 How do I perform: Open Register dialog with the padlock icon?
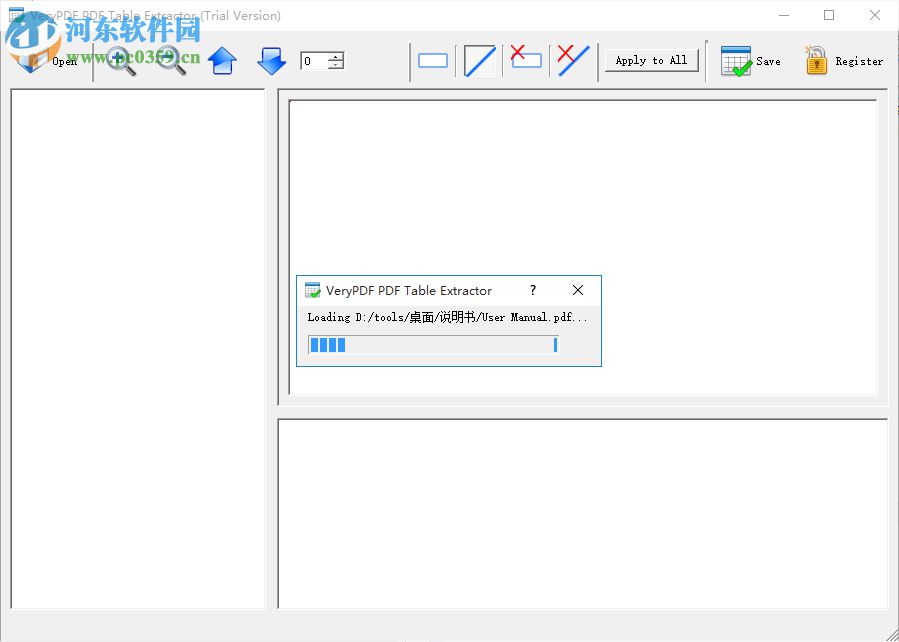click(816, 60)
